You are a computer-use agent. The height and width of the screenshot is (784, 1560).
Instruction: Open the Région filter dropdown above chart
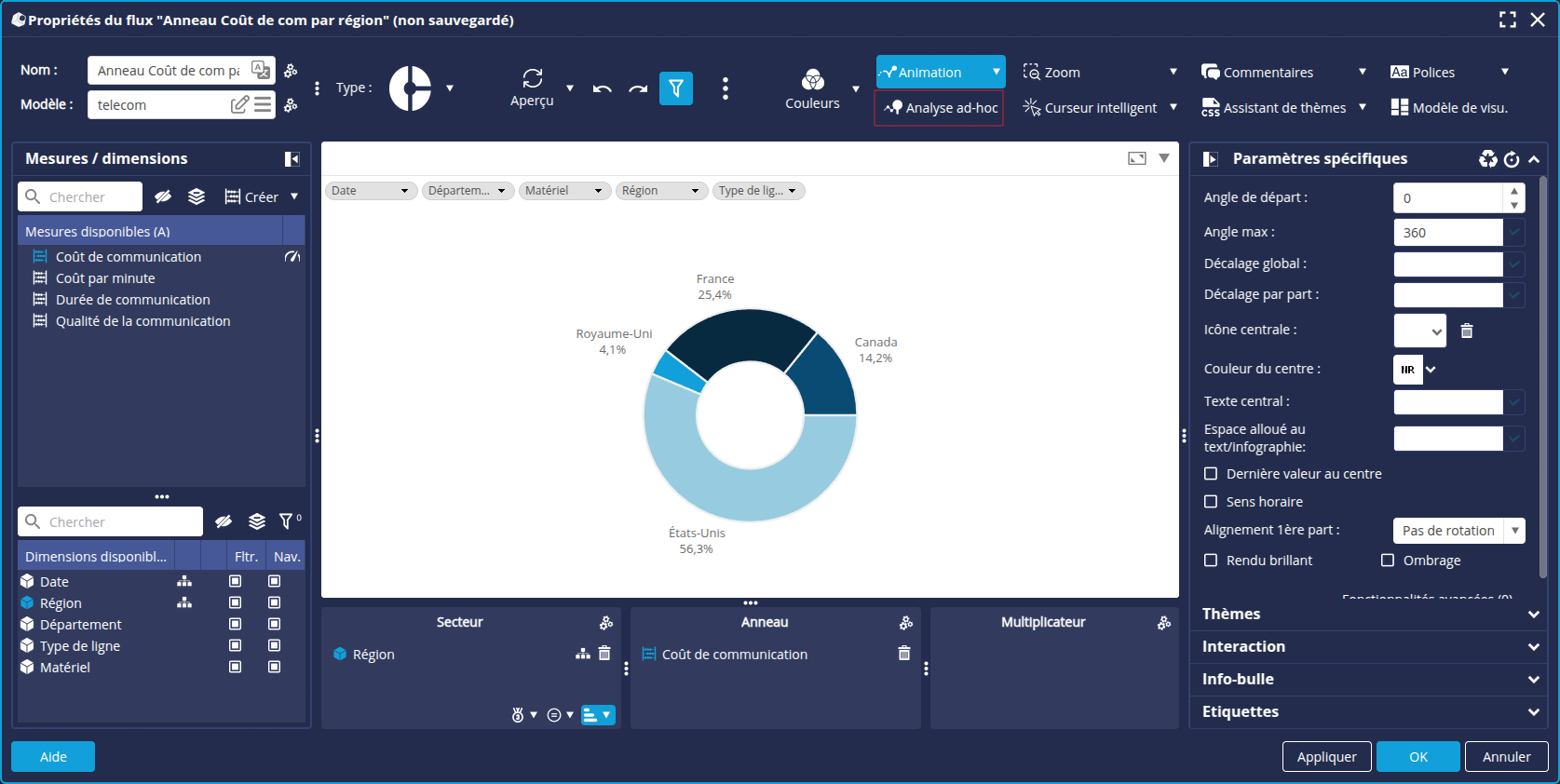661,191
